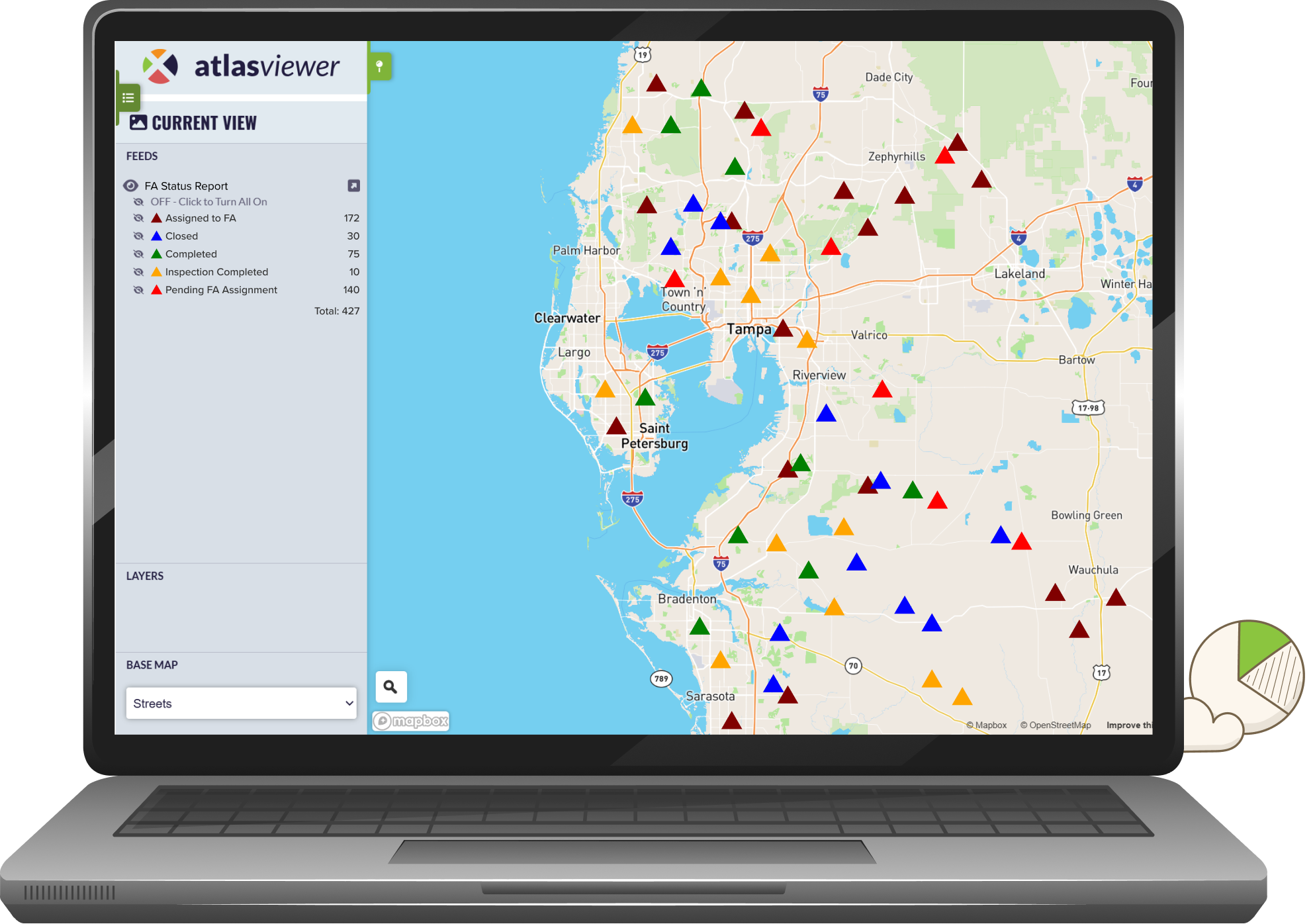Click the green list menu icon
Viewport: 1315px width, 924px height.
pyautogui.click(x=128, y=98)
